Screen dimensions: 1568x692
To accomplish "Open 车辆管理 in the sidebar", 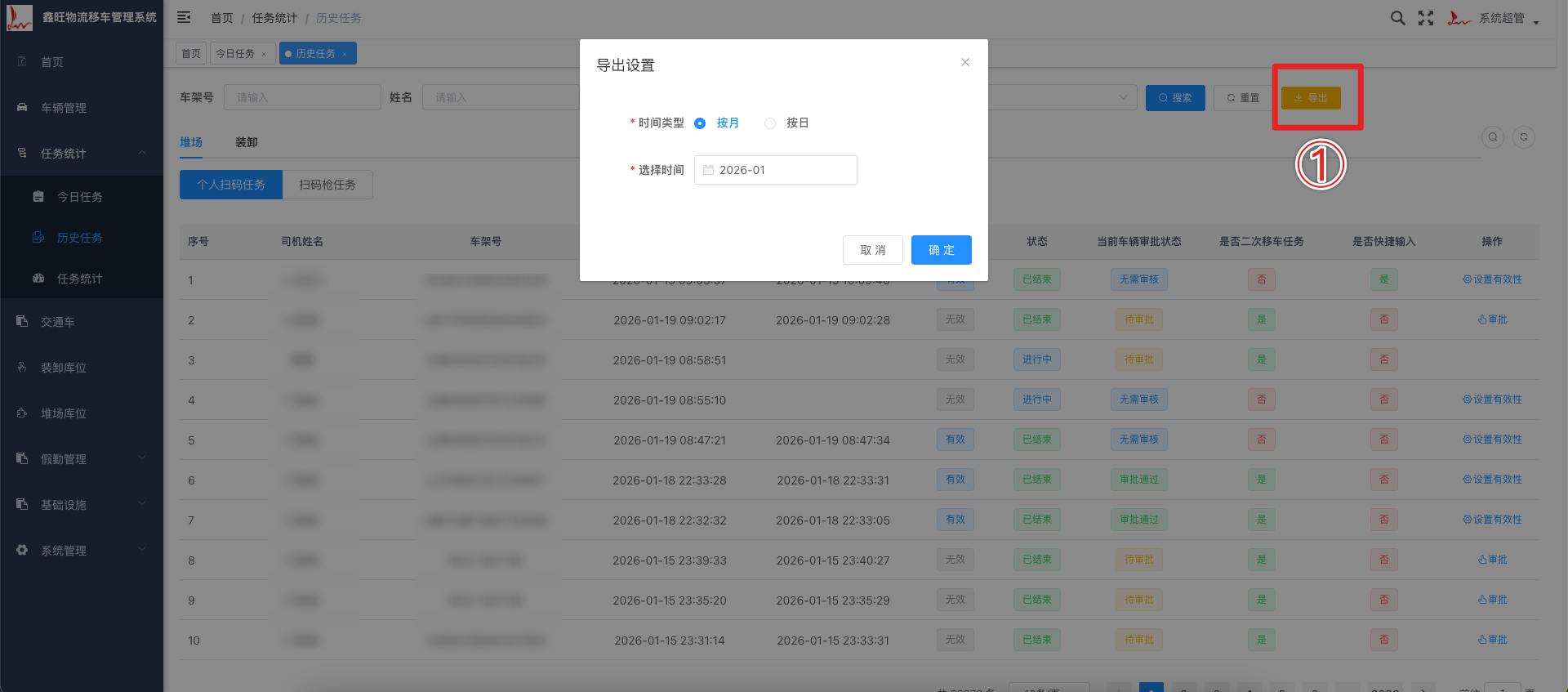I will [x=82, y=108].
